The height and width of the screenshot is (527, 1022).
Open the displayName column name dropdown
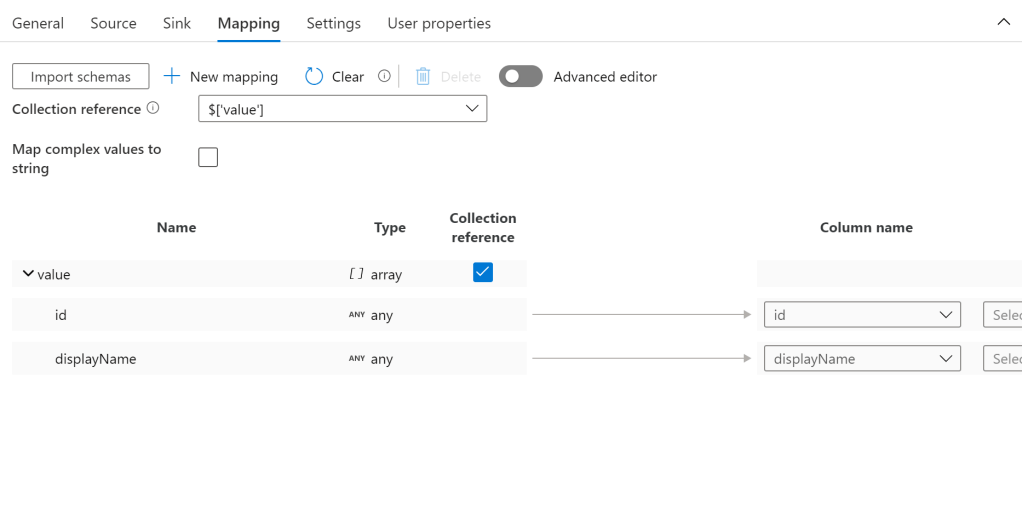click(x=862, y=359)
